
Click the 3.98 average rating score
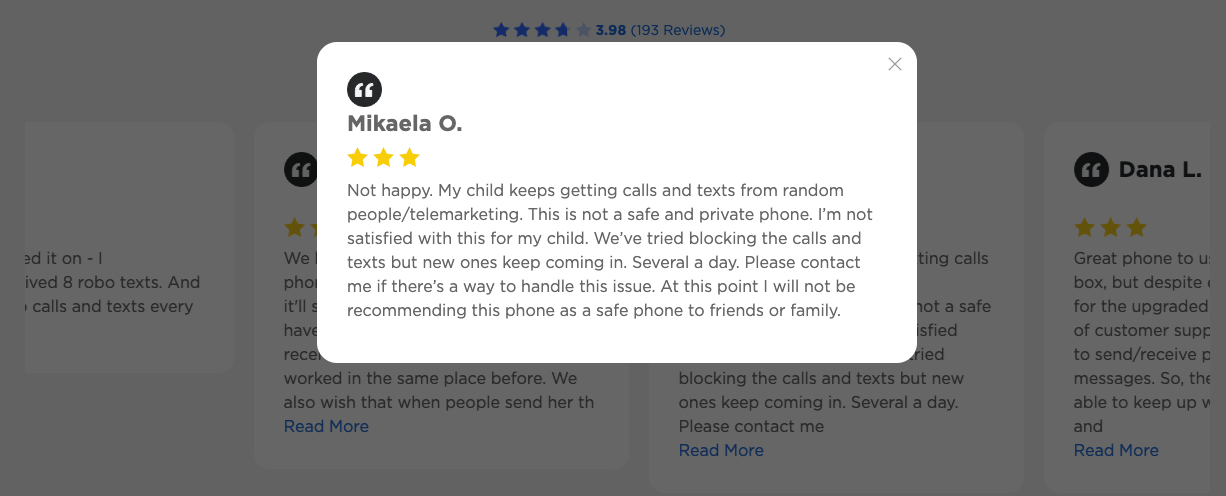[x=610, y=30]
